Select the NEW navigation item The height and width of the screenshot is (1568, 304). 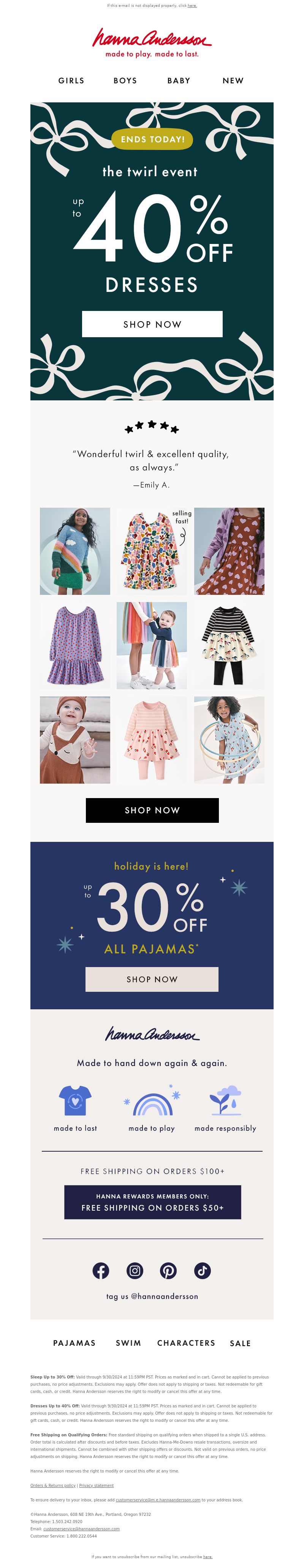tap(233, 80)
